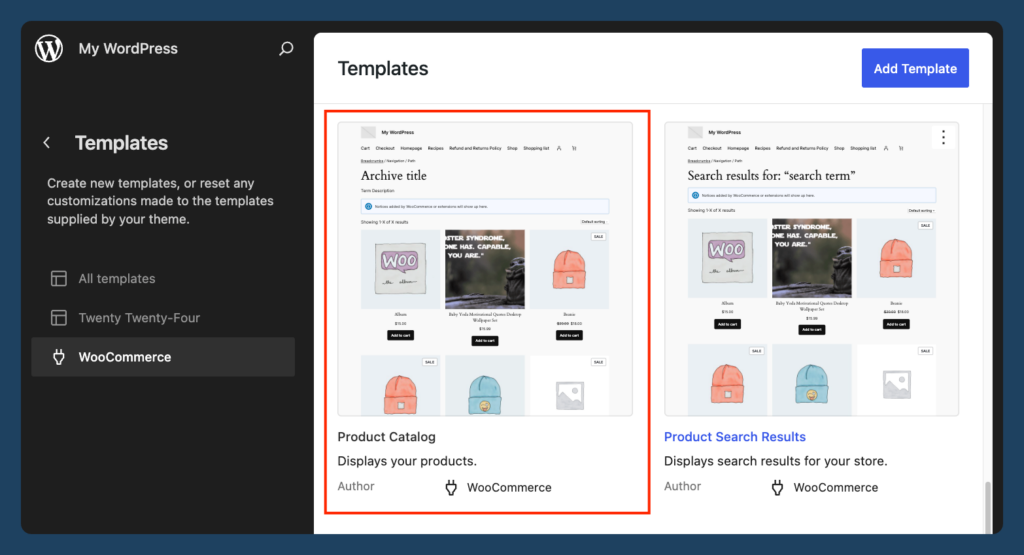Screen dimensions: 1024x555
Task: Click WooCommerce author name under Product Catalog
Action: [x=509, y=487]
